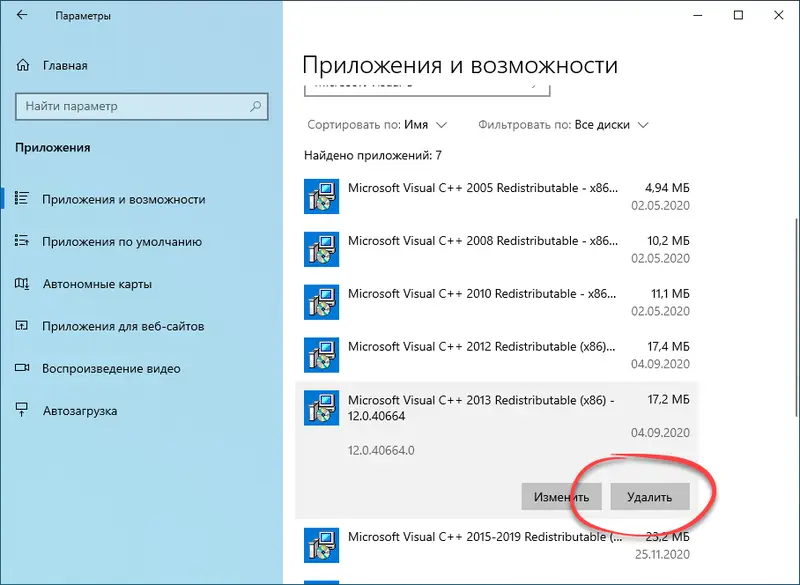Click the 11,1 МБ size value
800x585 pixels.
tap(670, 294)
